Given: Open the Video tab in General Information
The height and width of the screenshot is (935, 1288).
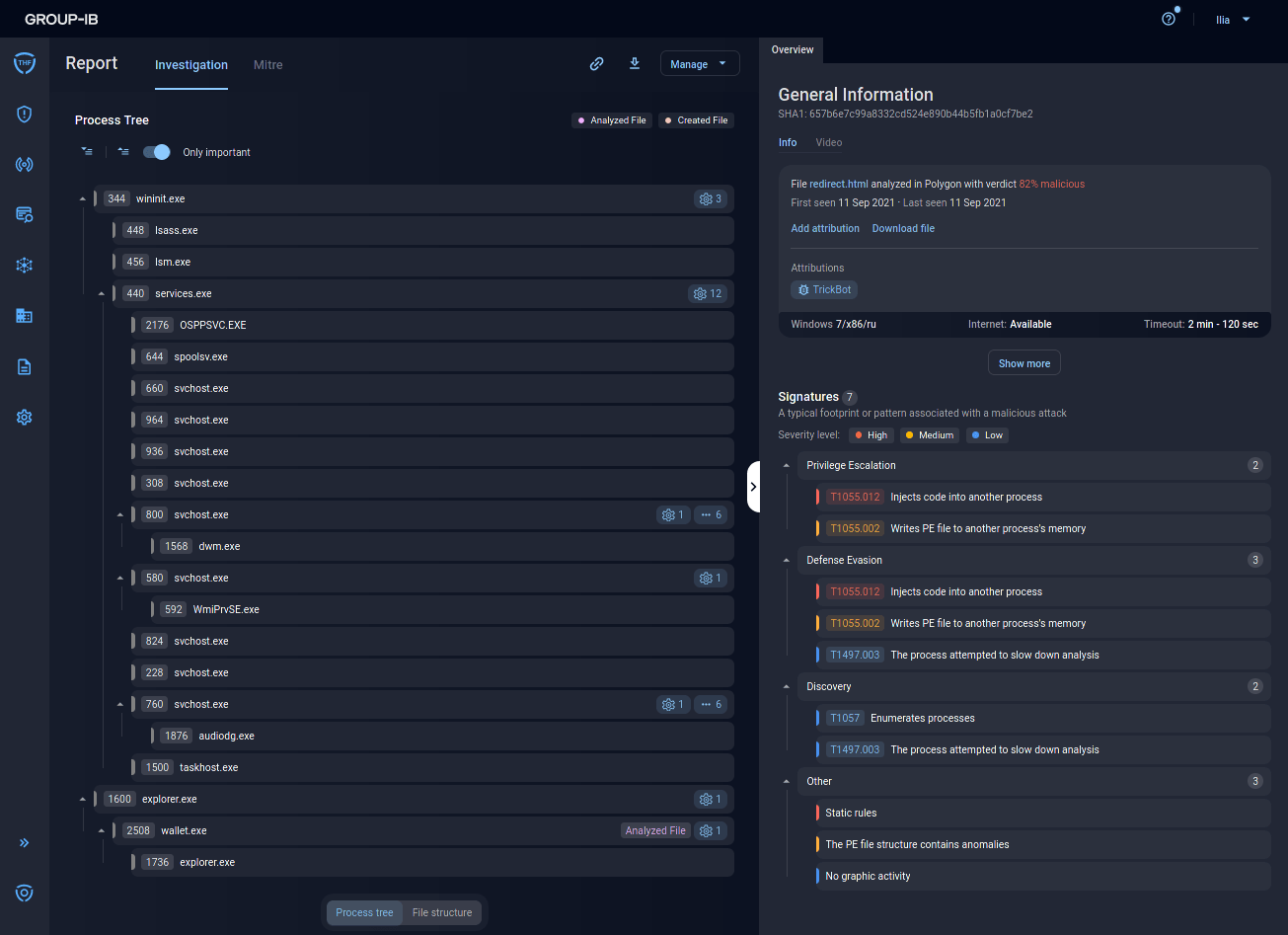Looking at the screenshot, I should pyautogui.click(x=828, y=142).
